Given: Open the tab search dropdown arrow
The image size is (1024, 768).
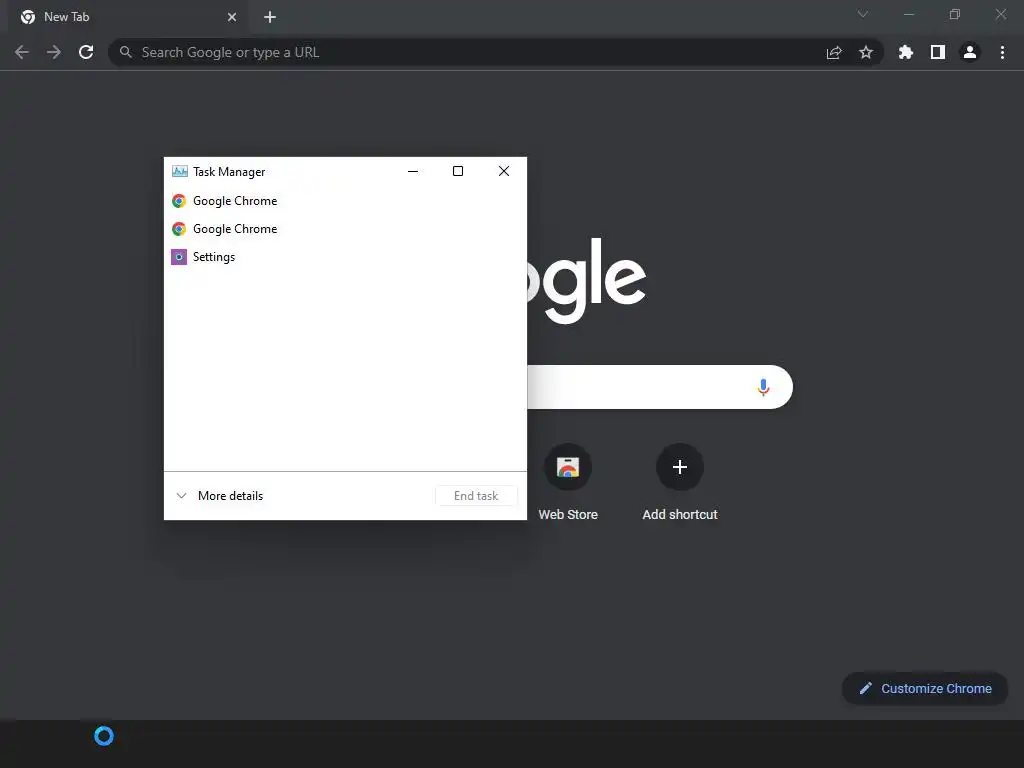Looking at the screenshot, I should point(862,14).
